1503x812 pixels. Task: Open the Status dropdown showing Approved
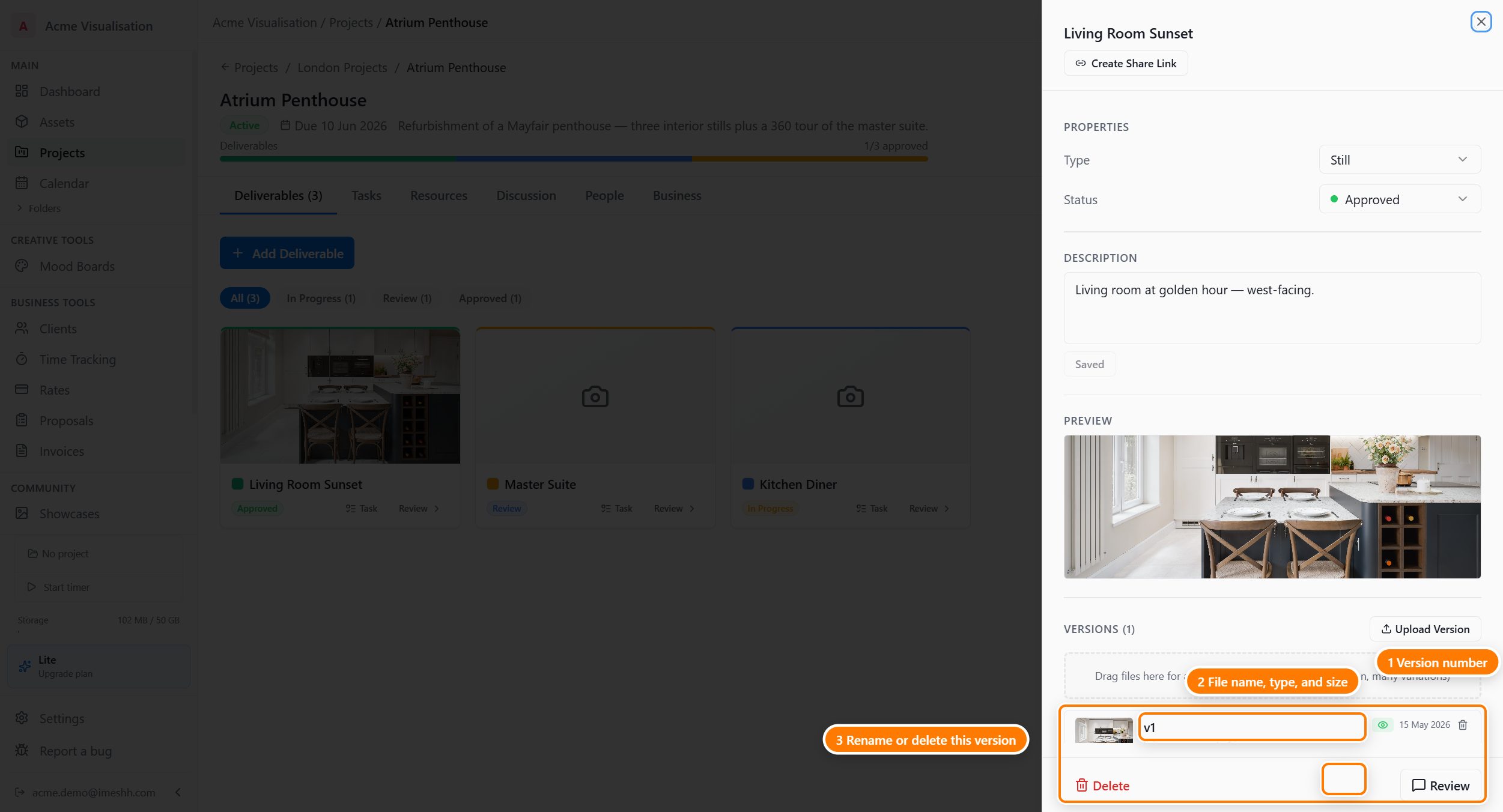[1400, 199]
